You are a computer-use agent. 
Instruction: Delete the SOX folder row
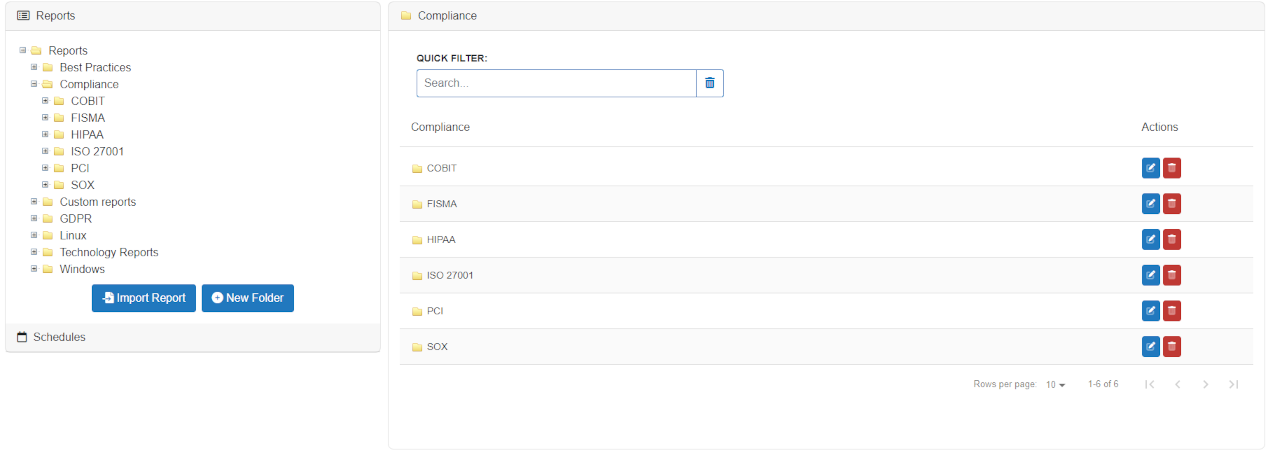point(1172,346)
